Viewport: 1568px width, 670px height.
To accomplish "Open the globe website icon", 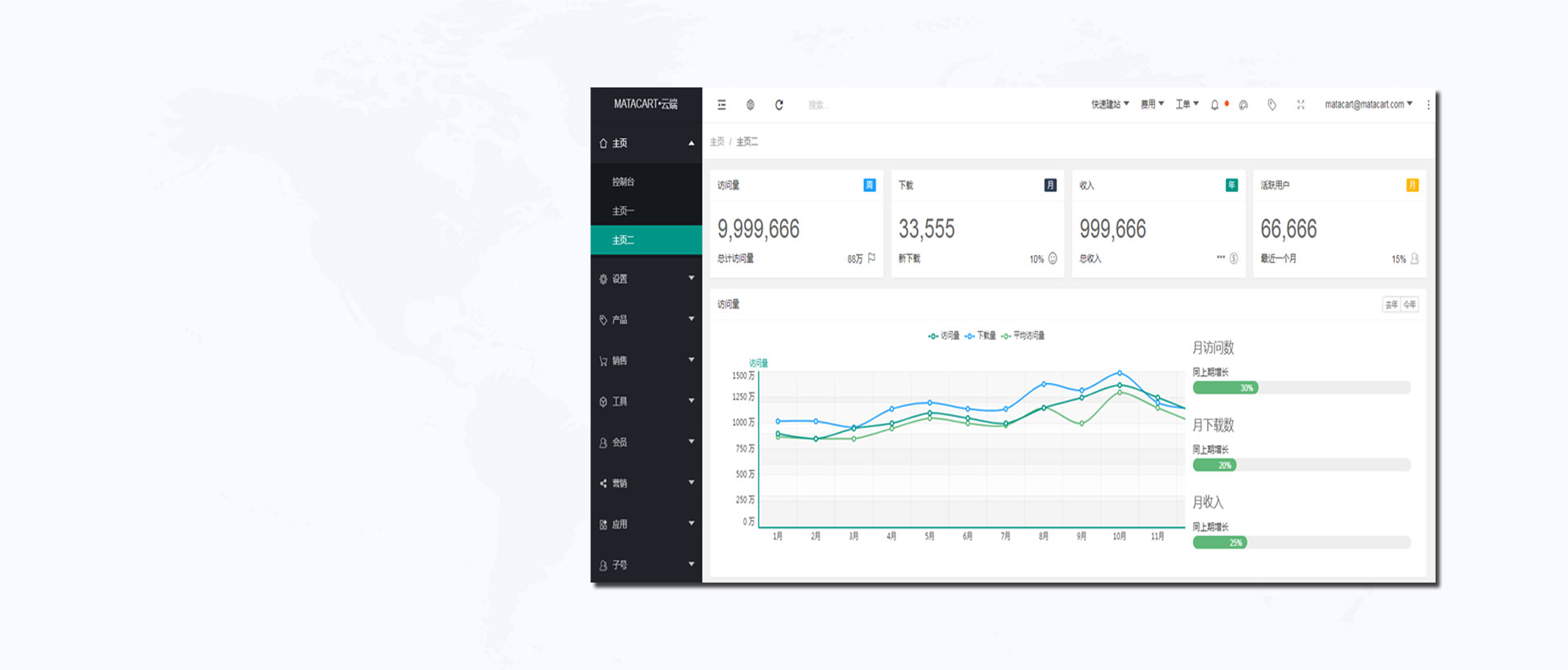I will click(x=751, y=105).
